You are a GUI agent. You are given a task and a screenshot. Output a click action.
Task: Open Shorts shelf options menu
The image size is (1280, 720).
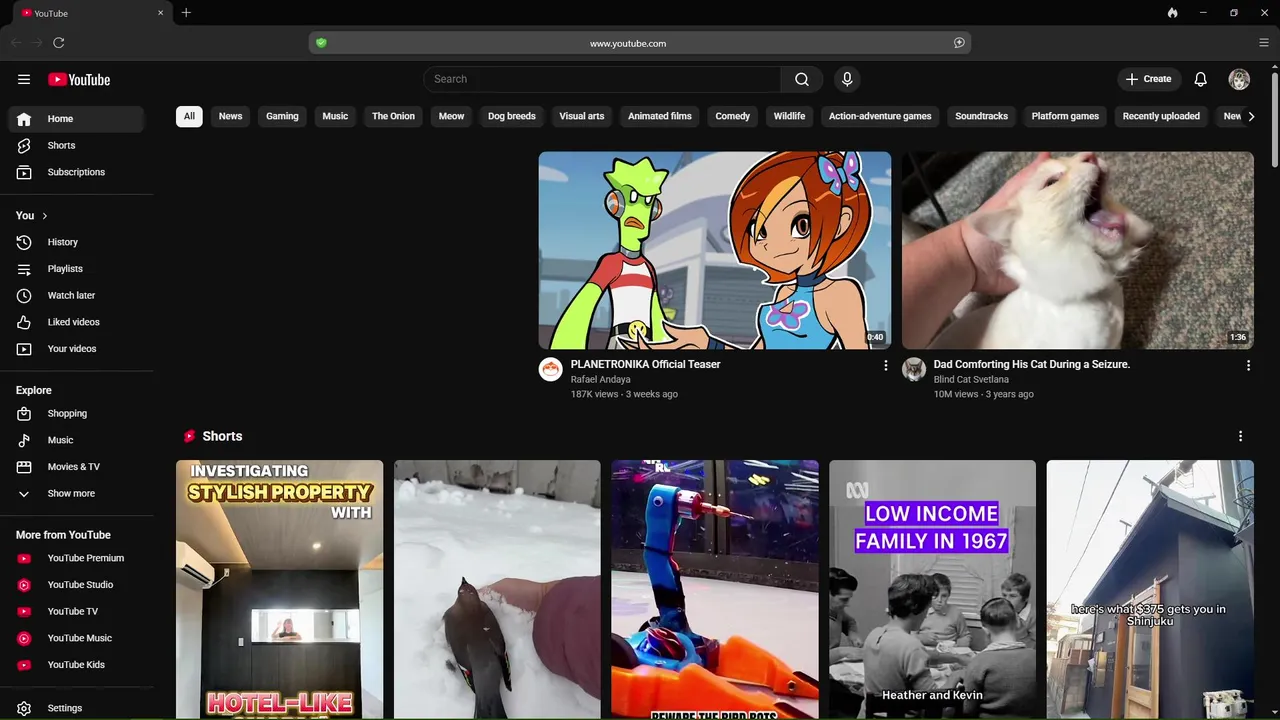pos(1240,436)
